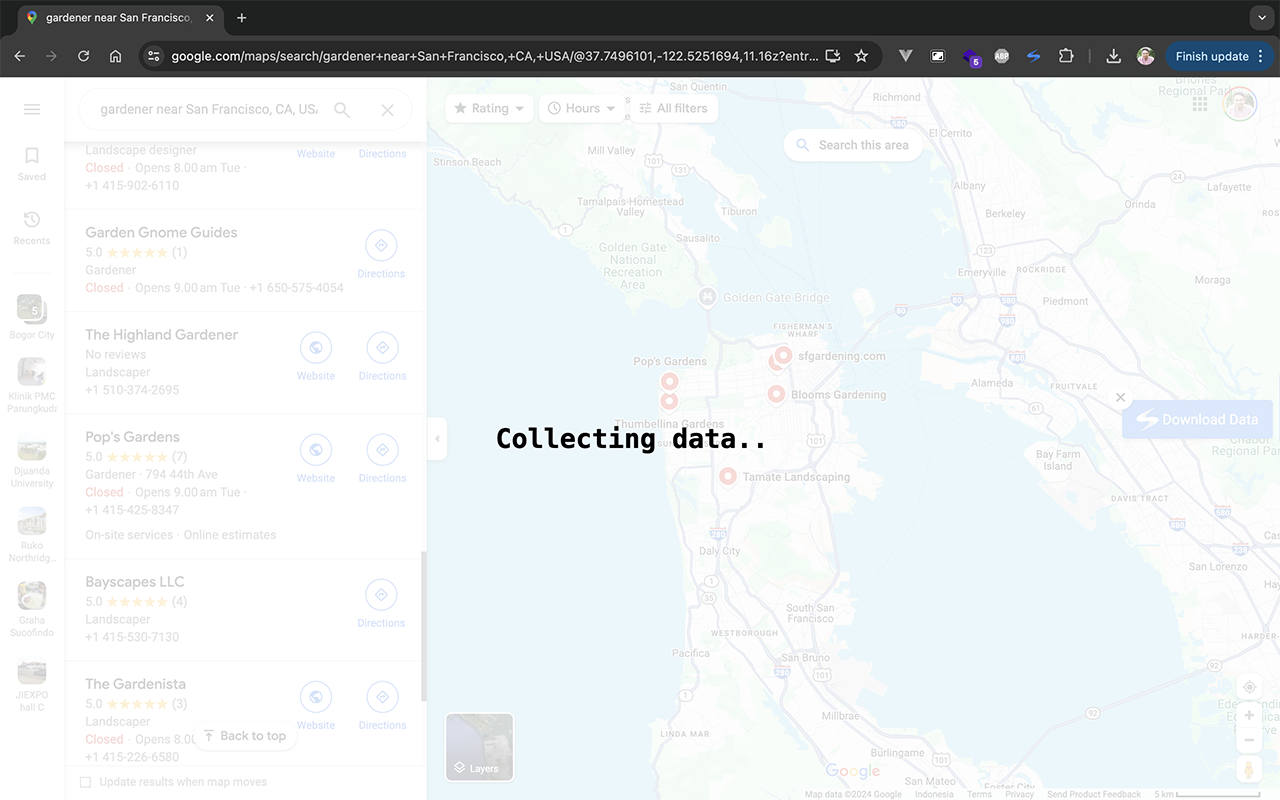Bookmark this page with star icon
Image resolution: width=1280 pixels, height=800 pixels.
861,56
